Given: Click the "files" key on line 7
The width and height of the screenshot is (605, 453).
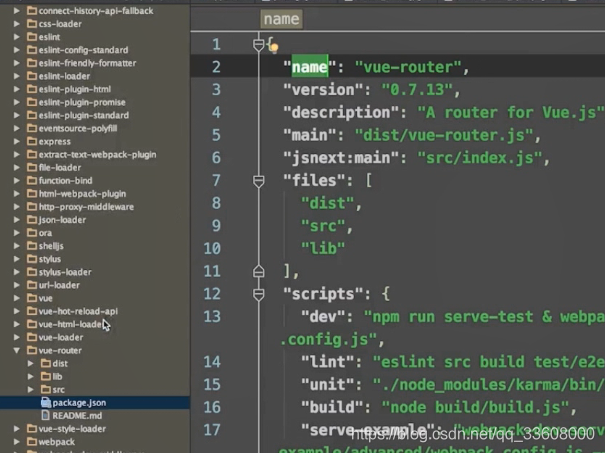Looking at the screenshot, I should pyautogui.click(x=314, y=181).
